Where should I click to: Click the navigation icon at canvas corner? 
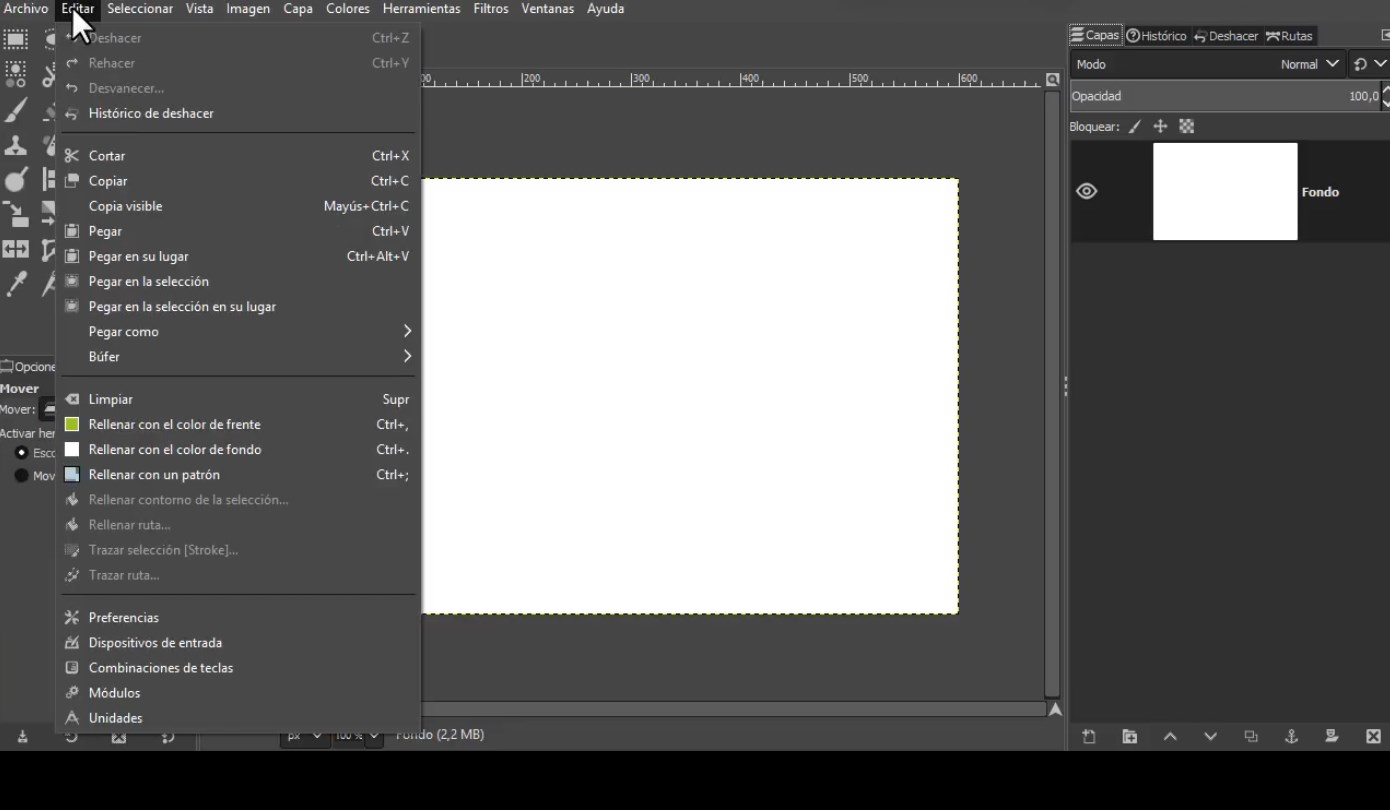pos(1055,710)
